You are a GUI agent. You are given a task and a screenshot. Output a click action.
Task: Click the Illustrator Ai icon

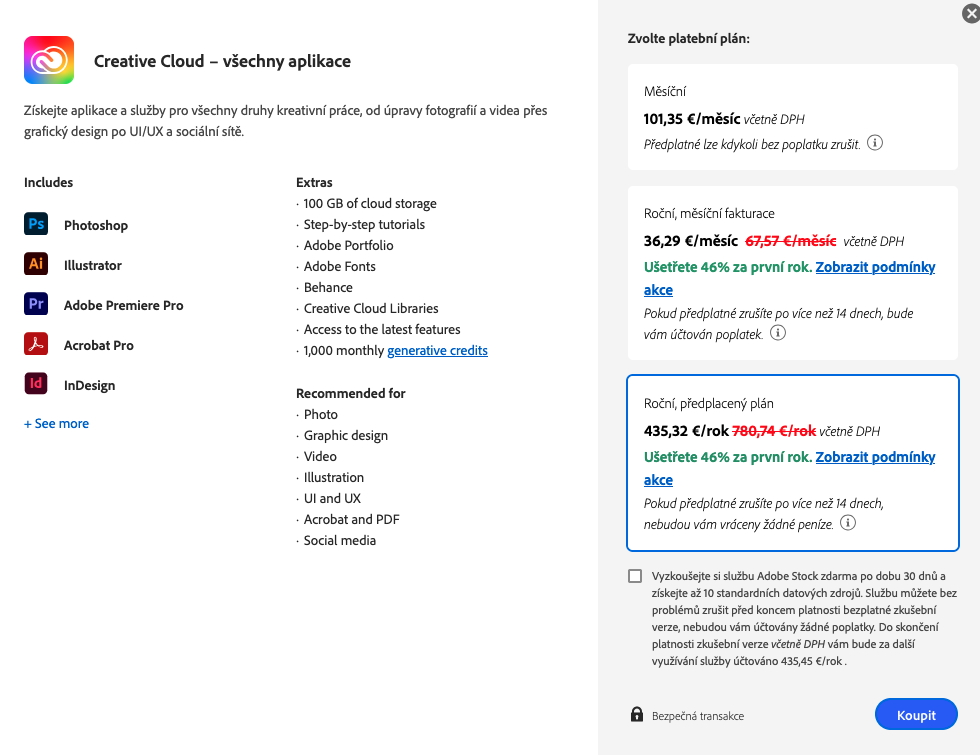point(36,264)
